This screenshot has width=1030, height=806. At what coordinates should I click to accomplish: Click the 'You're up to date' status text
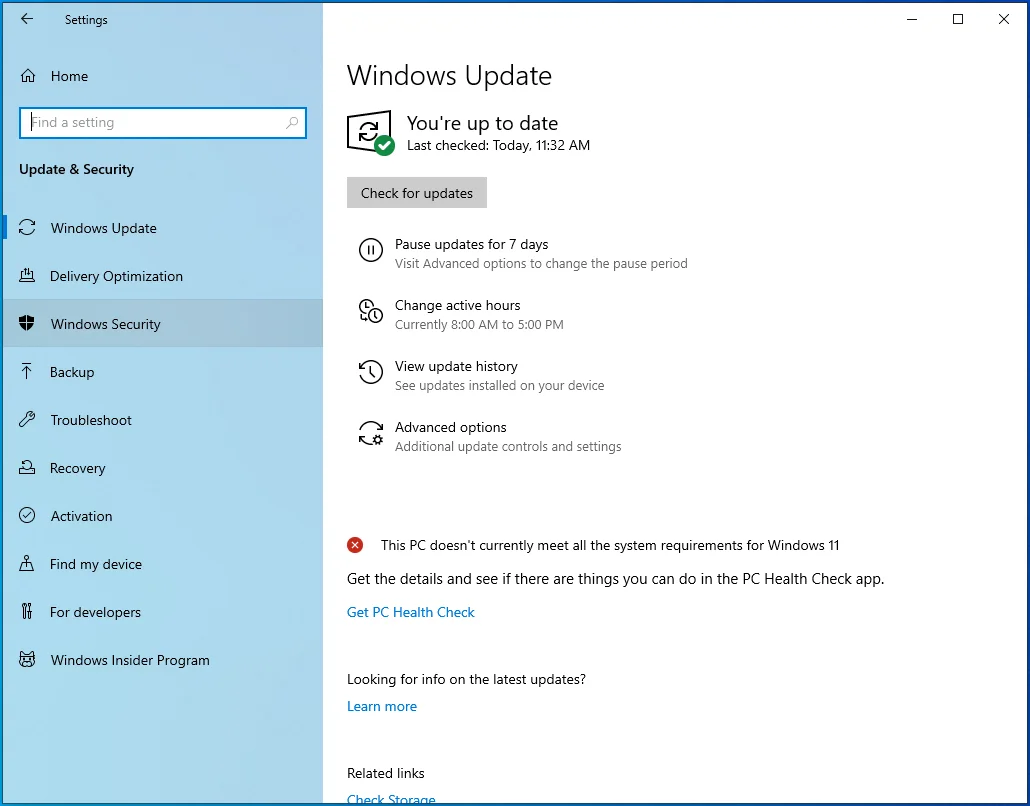coord(482,123)
